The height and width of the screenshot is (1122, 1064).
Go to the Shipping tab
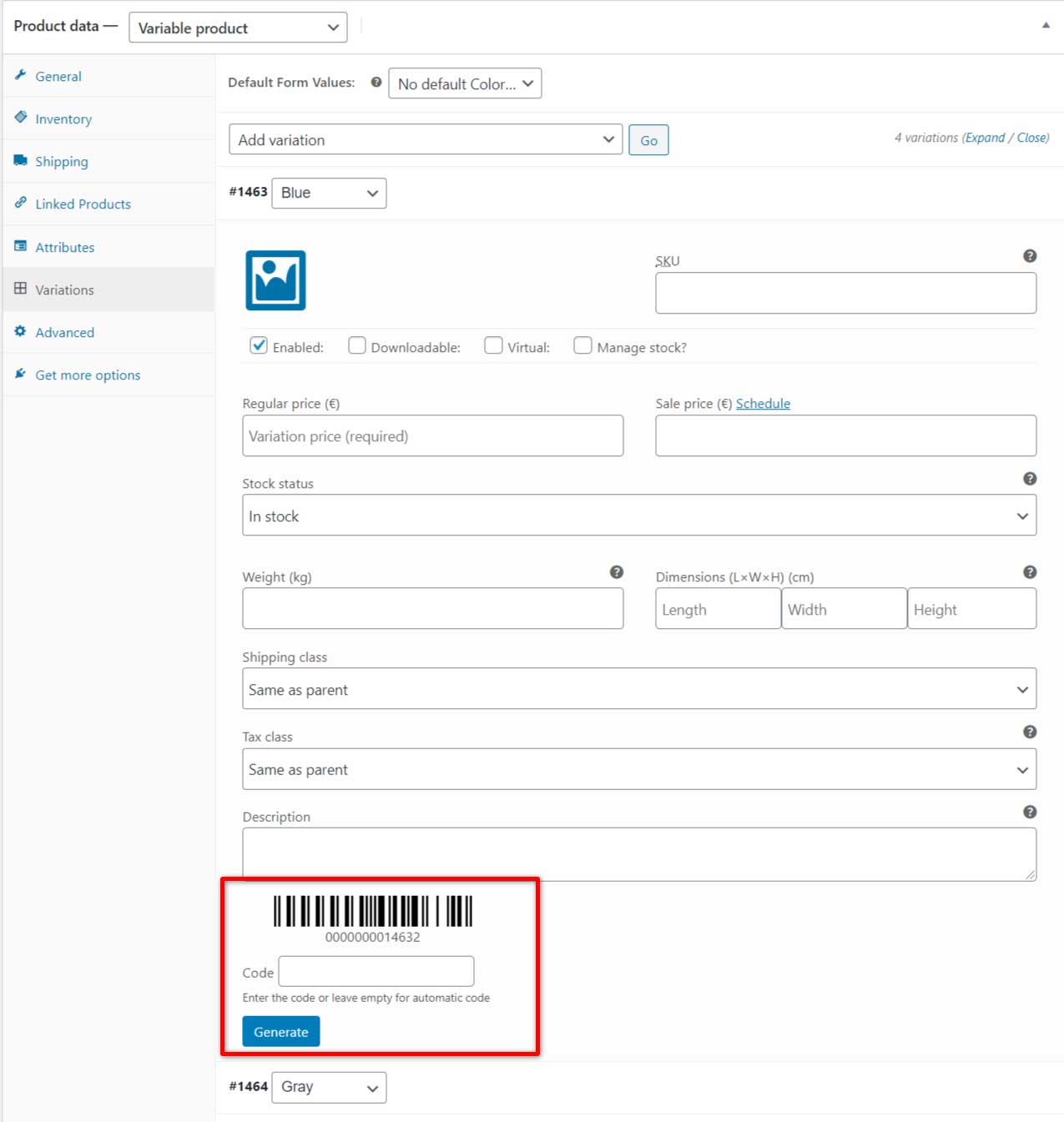pyautogui.click(x=108, y=161)
